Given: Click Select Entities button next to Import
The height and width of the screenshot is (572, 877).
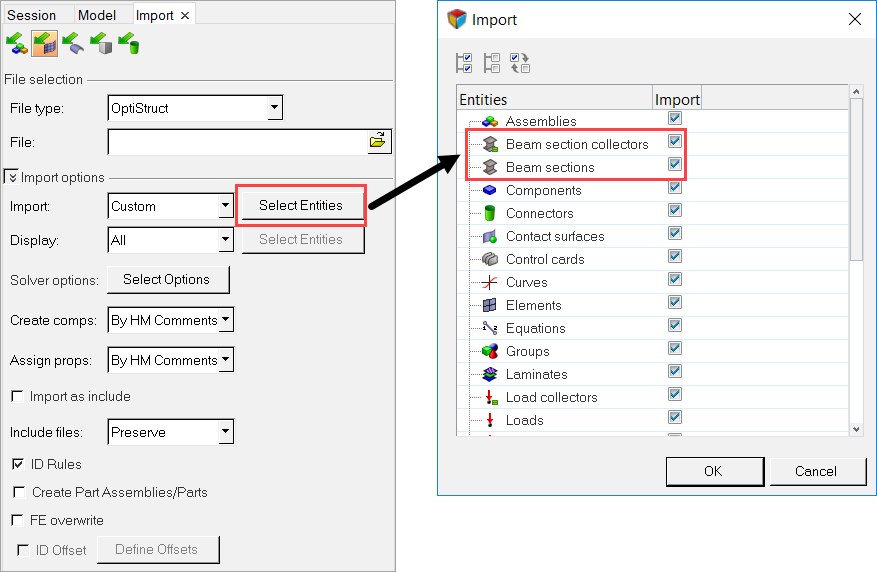Looking at the screenshot, I should tap(301, 205).
